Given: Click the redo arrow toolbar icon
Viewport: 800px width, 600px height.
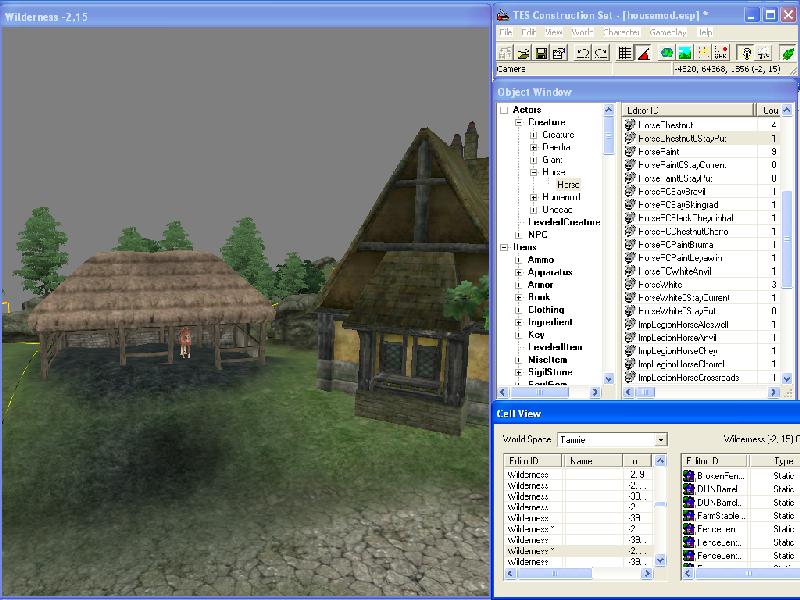Looking at the screenshot, I should point(601,53).
